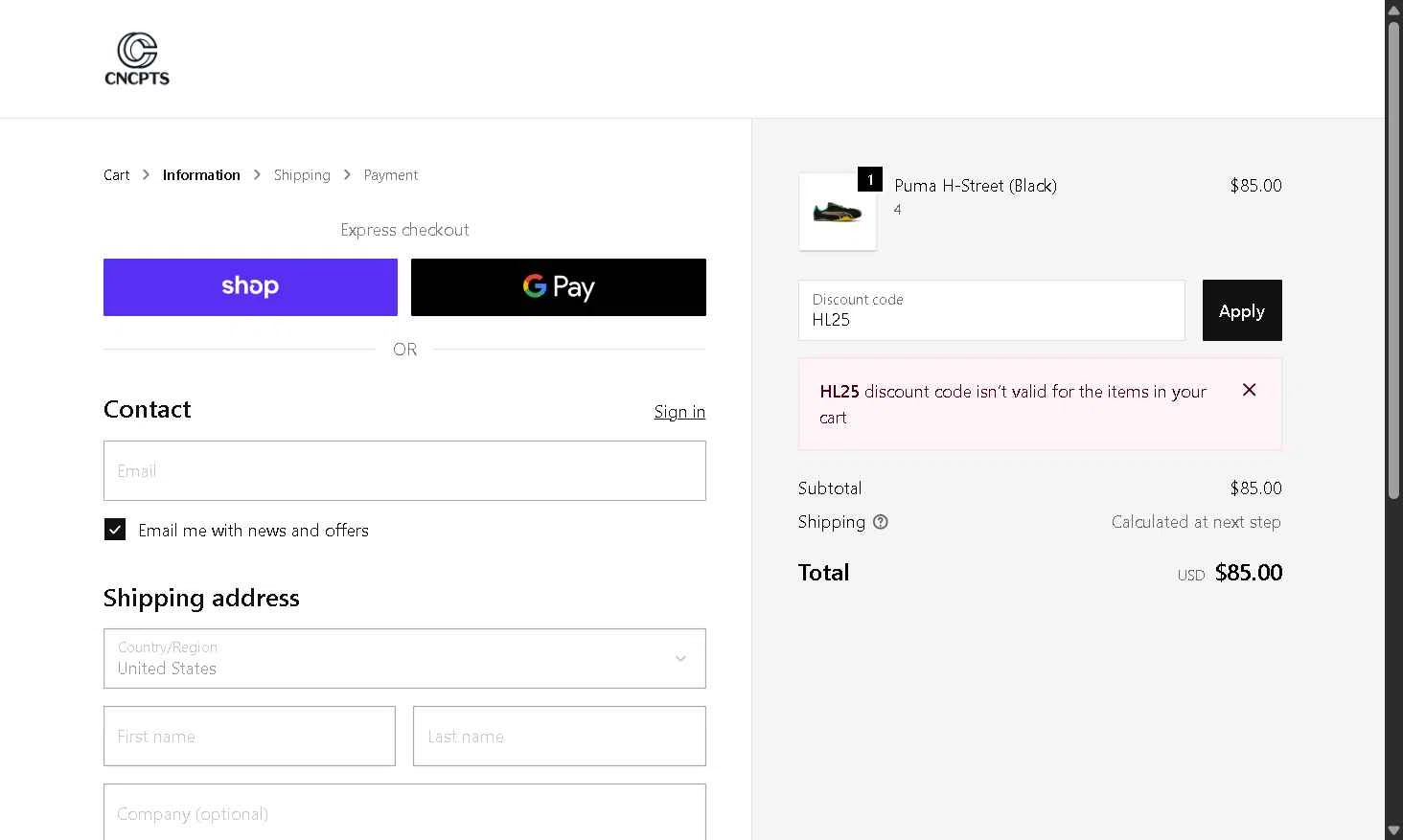
Task: Pay with Google Pay express button
Action: 559,287
